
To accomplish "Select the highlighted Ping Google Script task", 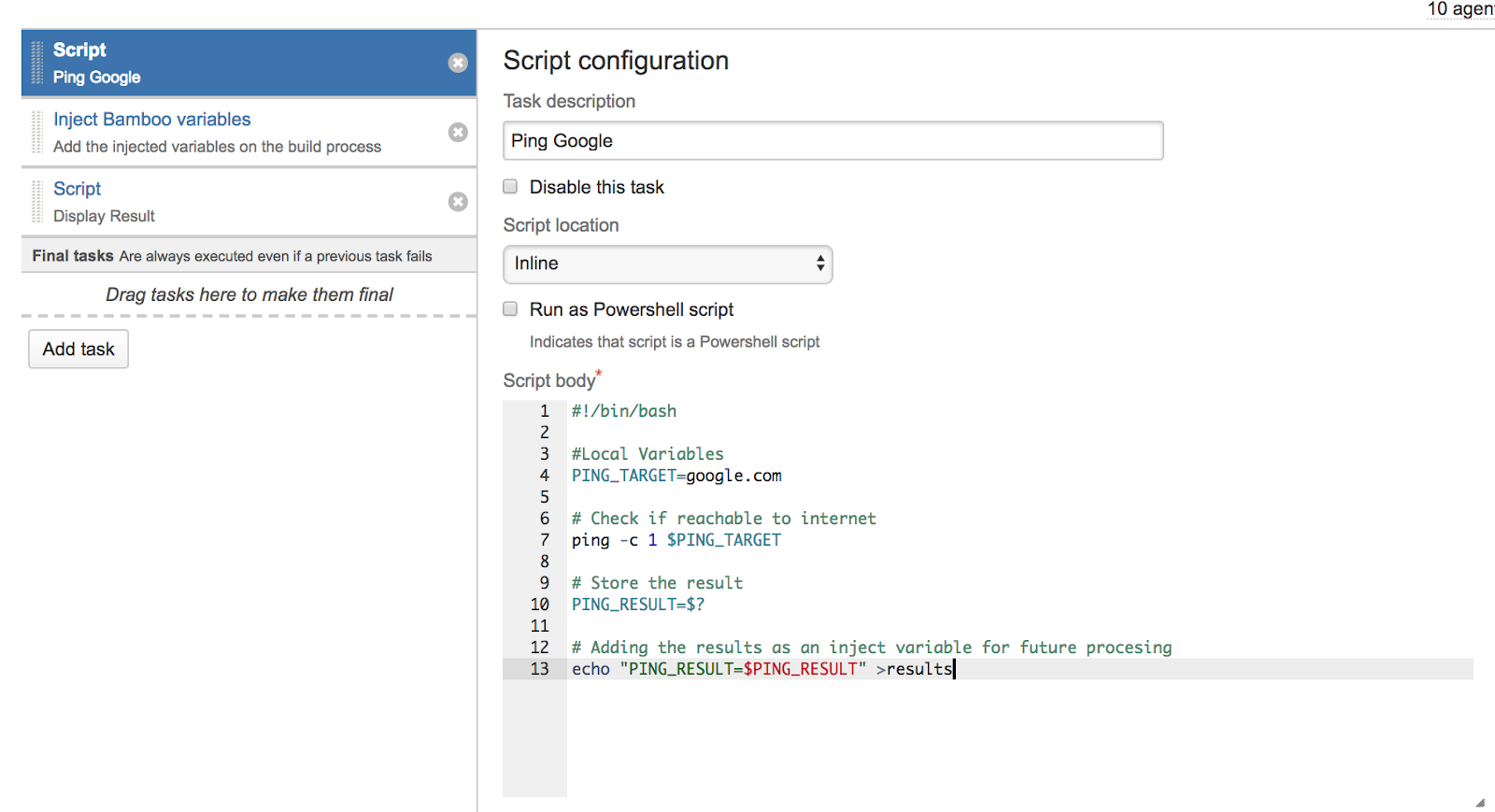I will (249, 63).
